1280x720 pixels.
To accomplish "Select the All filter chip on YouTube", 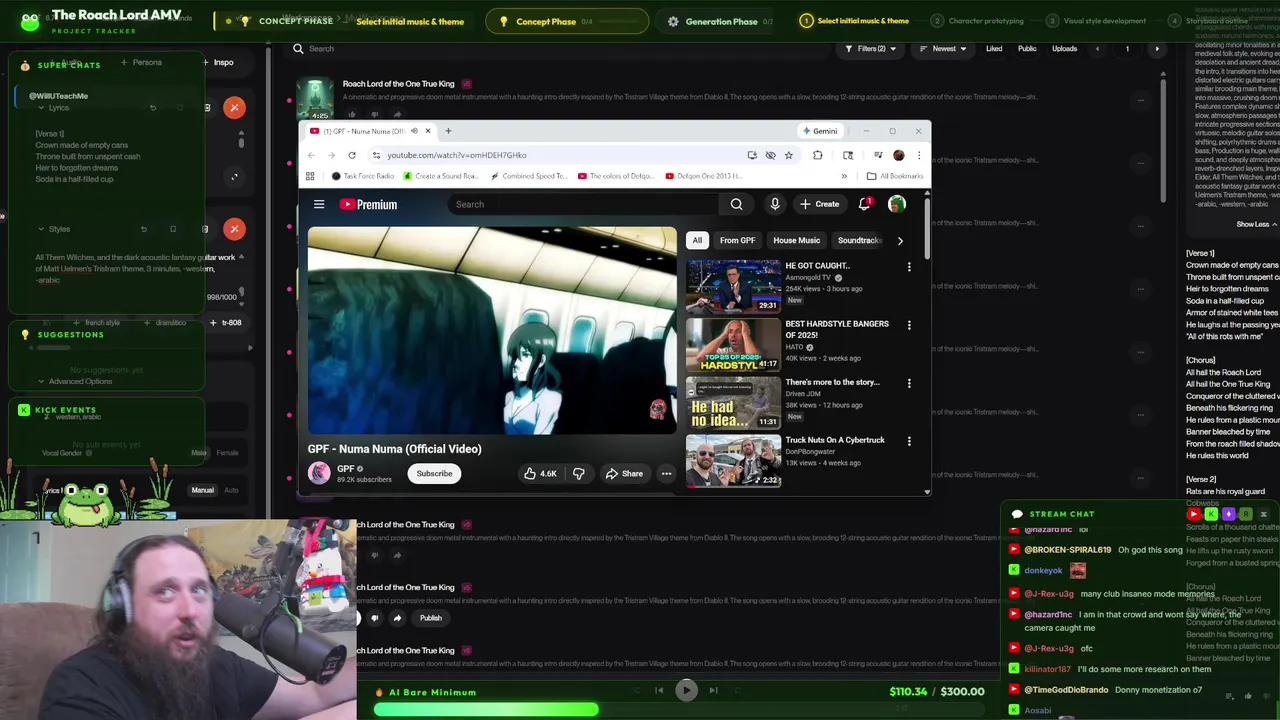I will (697, 240).
